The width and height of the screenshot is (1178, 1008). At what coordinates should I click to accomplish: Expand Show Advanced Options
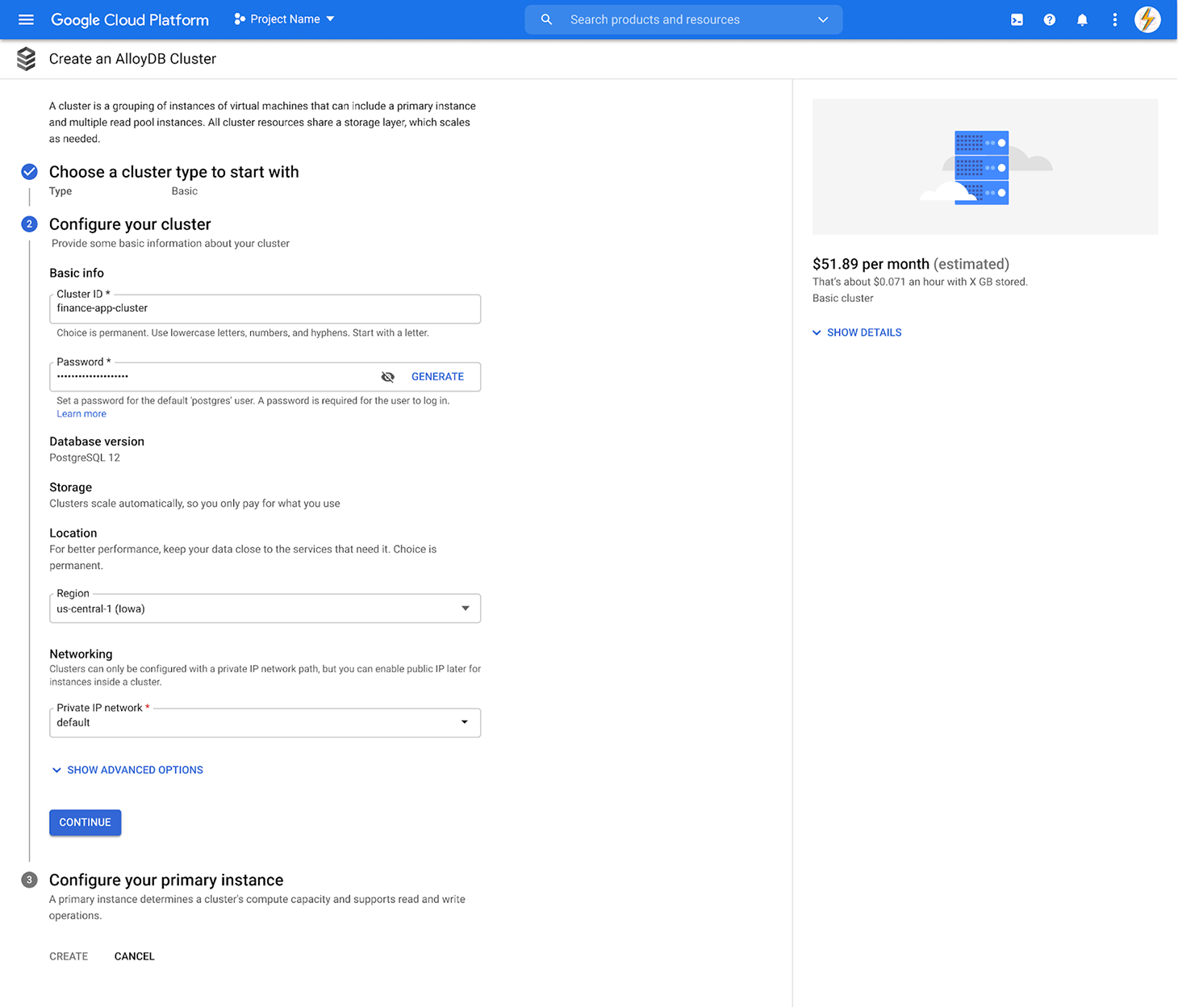(127, 770)
